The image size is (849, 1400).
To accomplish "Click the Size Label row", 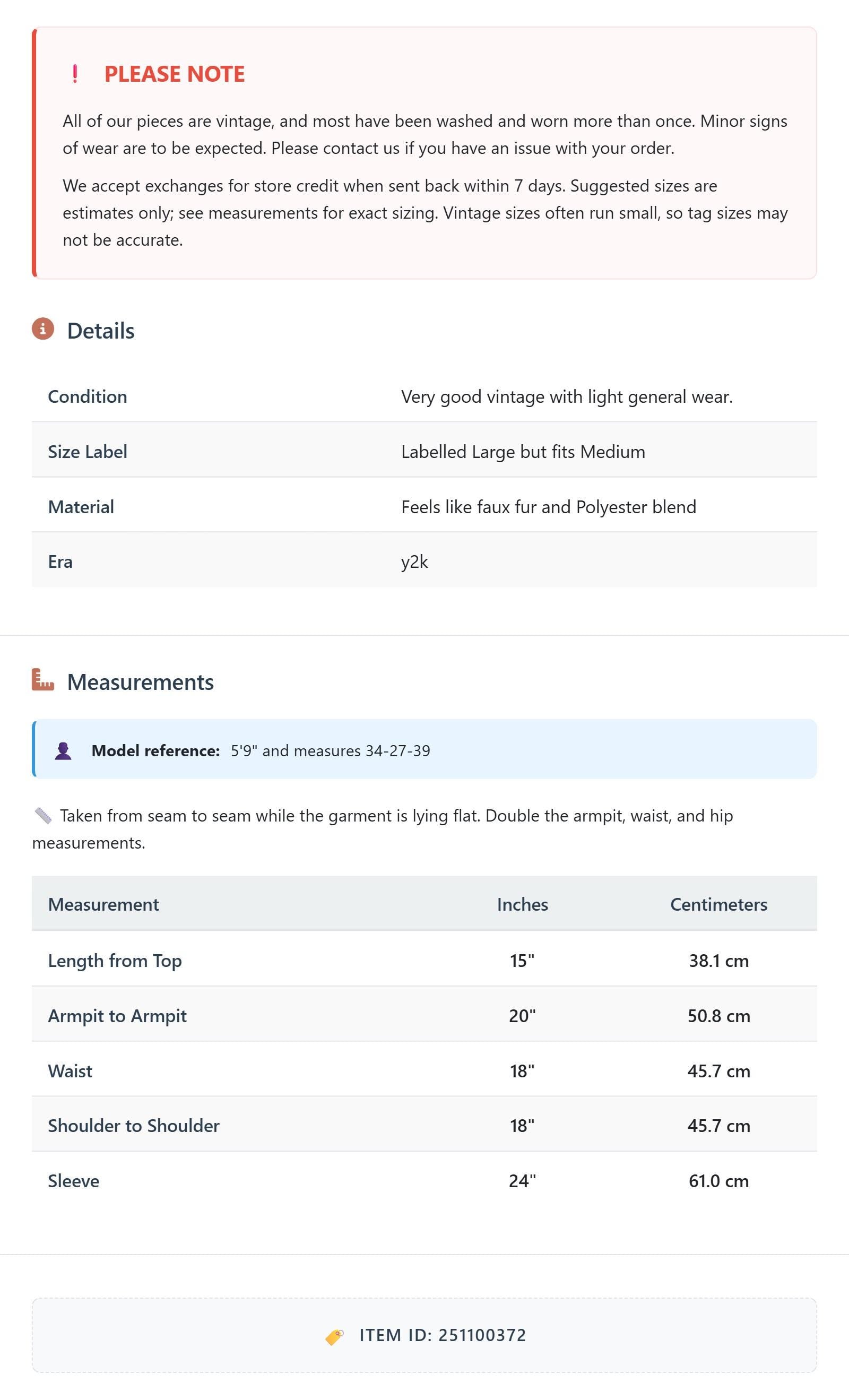I will coord(424,452).
